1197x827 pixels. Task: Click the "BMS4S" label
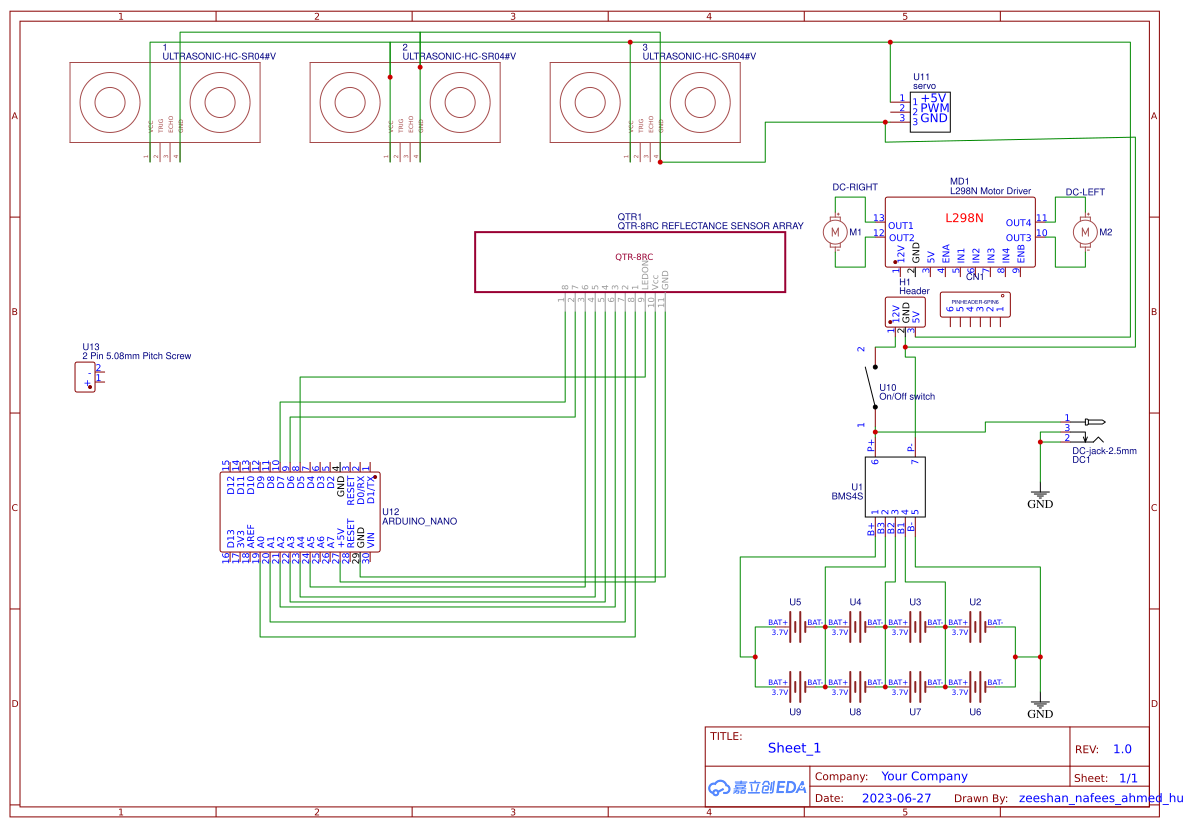847,496
